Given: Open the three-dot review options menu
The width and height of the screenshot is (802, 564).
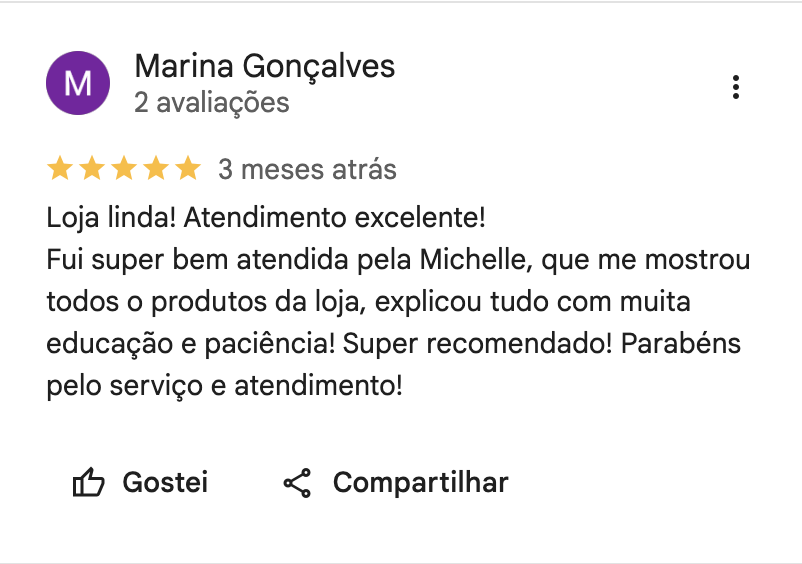Looking at the screenshot, I should point(736,87).
